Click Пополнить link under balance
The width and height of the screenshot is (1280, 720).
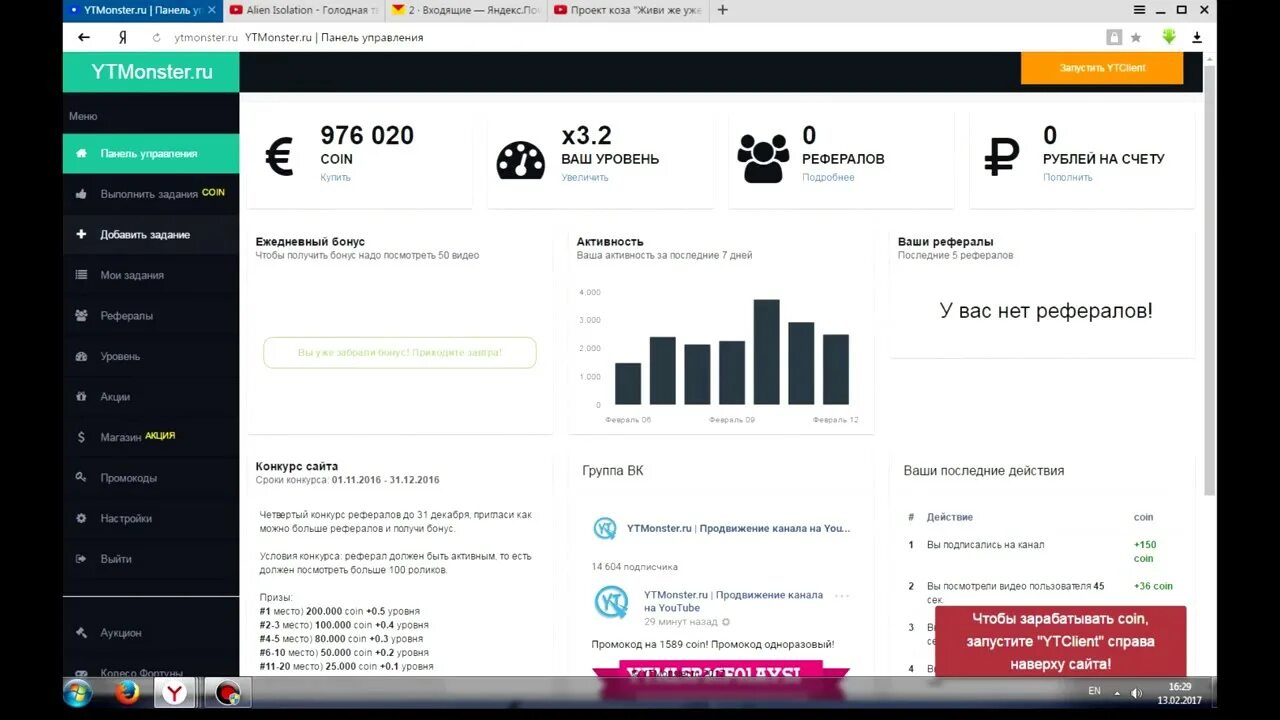tap(1067, 178)
